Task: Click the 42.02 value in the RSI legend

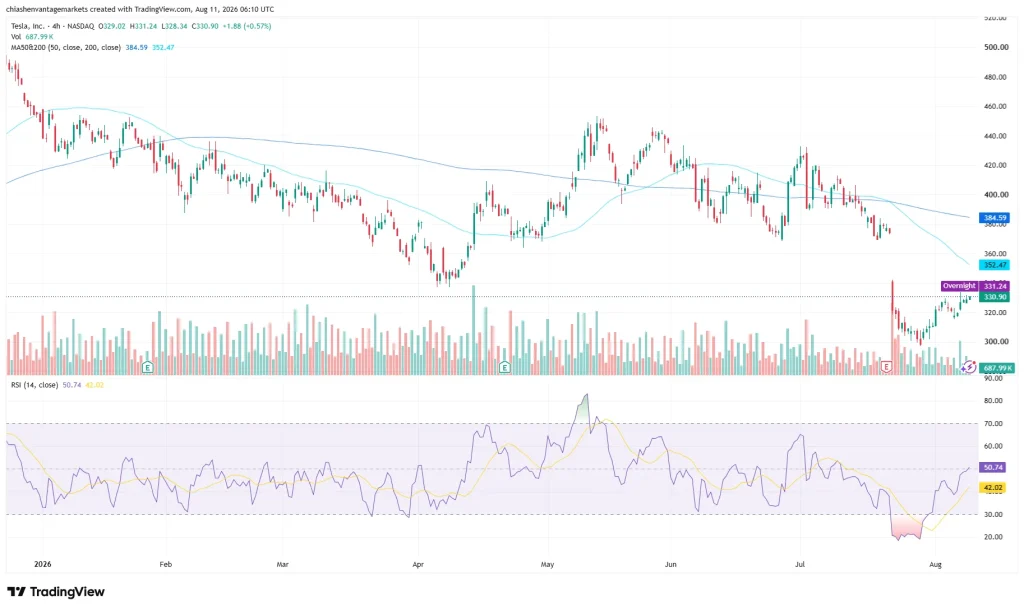Action: point(95,385)
